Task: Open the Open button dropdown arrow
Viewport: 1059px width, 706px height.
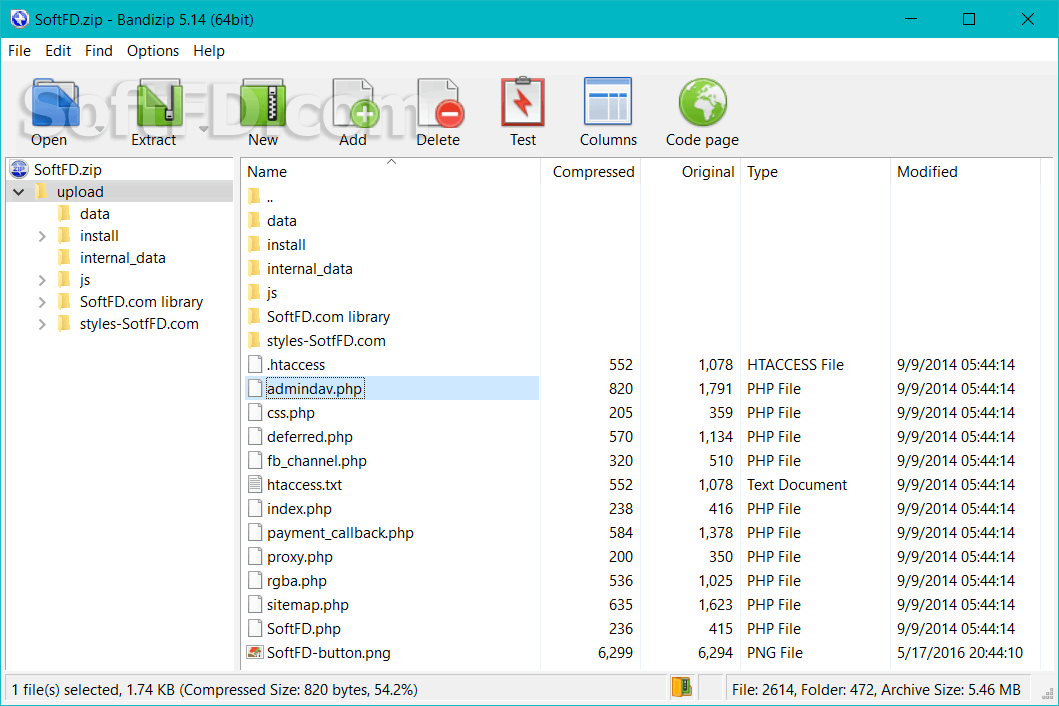Action: 99,129
